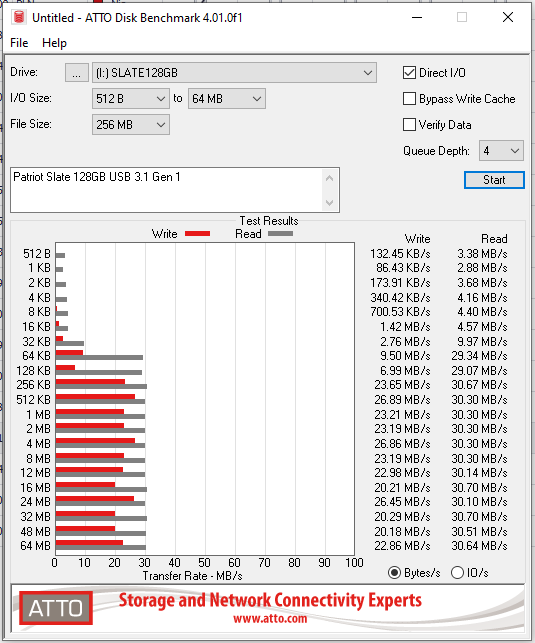This screenshot has height=643, width=535.
Task: Enable Bypass Write Cache checkbox
Action: click(x=409, y=98)
